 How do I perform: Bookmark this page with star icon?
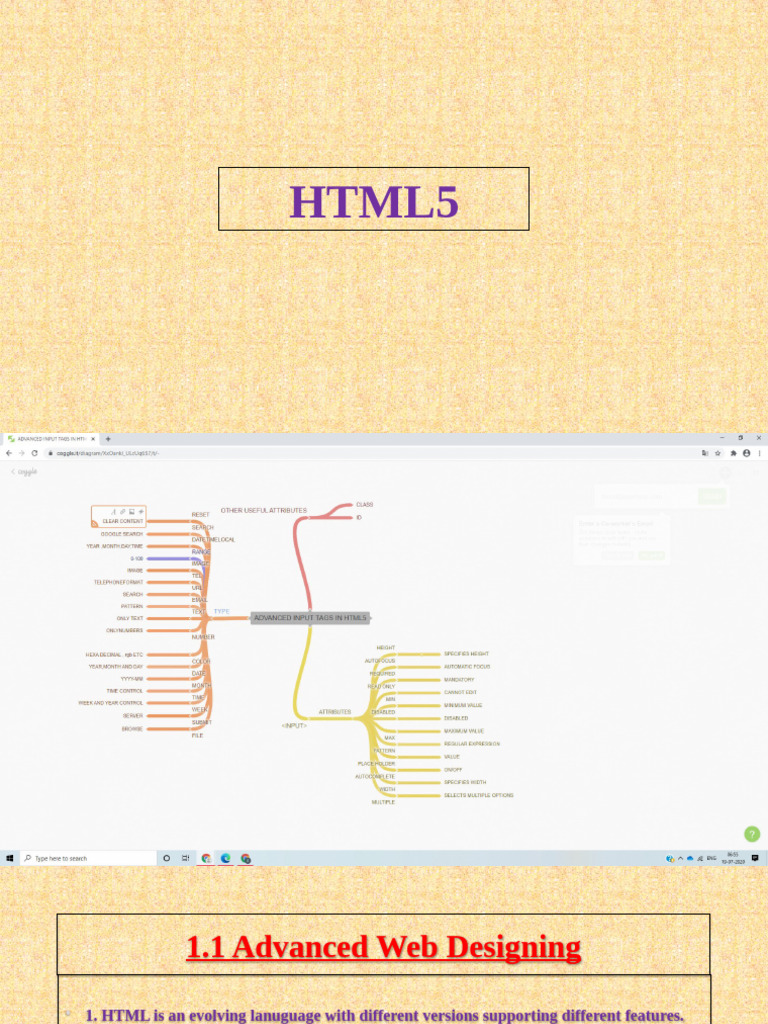point(718,453)
